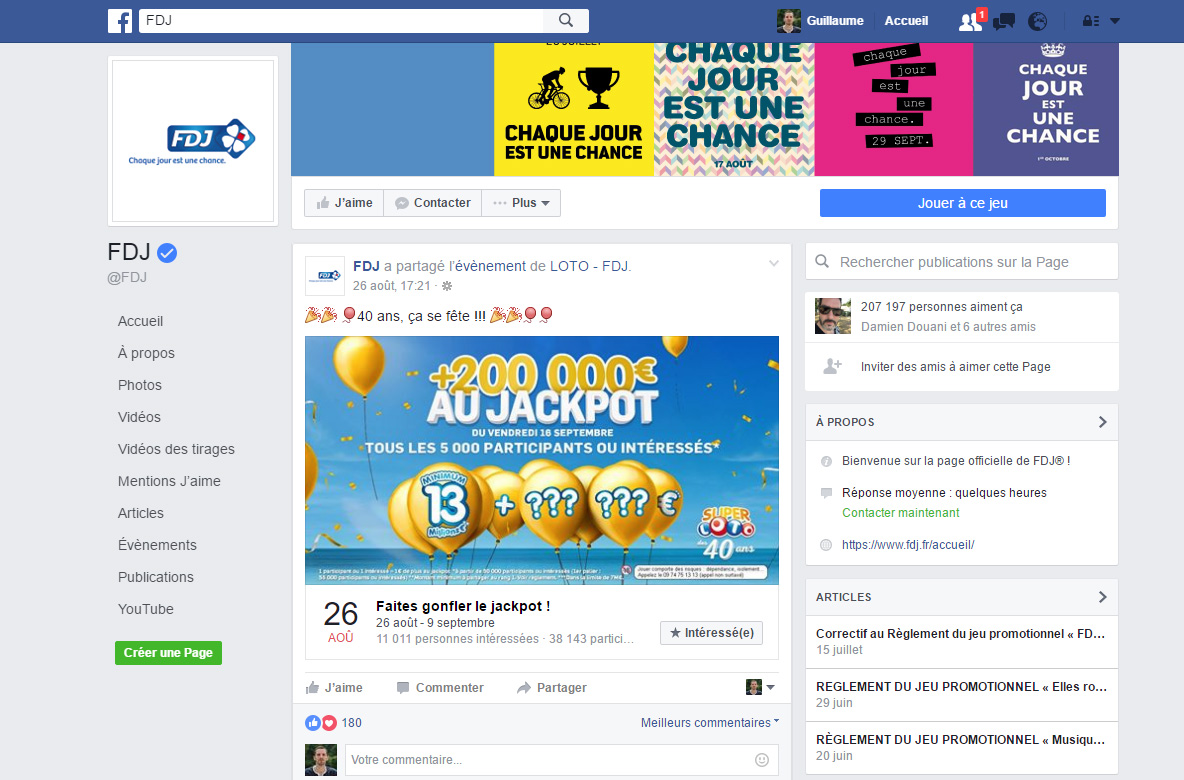Open YouTube sidebar item

(146, 609)
